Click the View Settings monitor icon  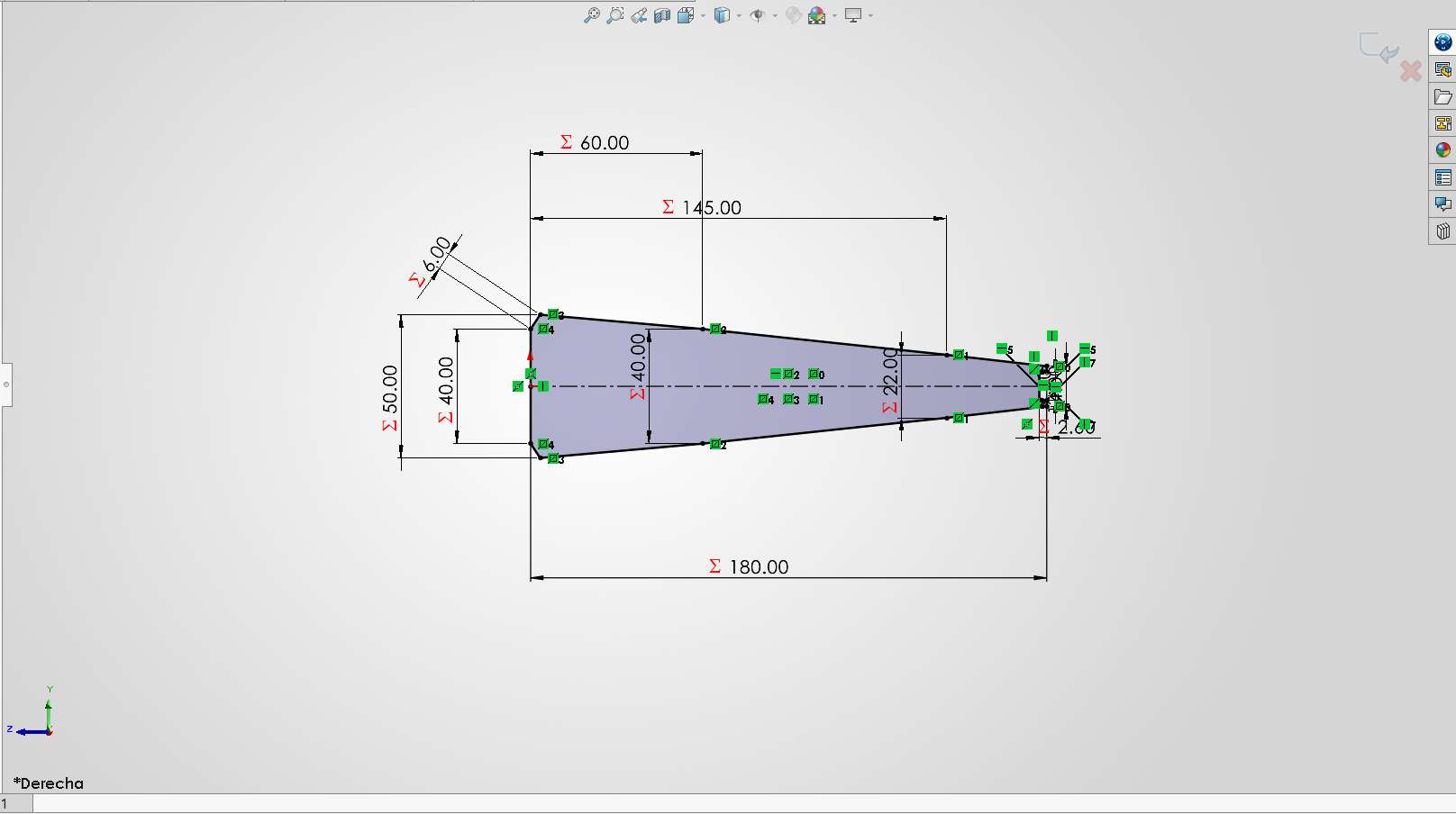[x=853, y=15]
